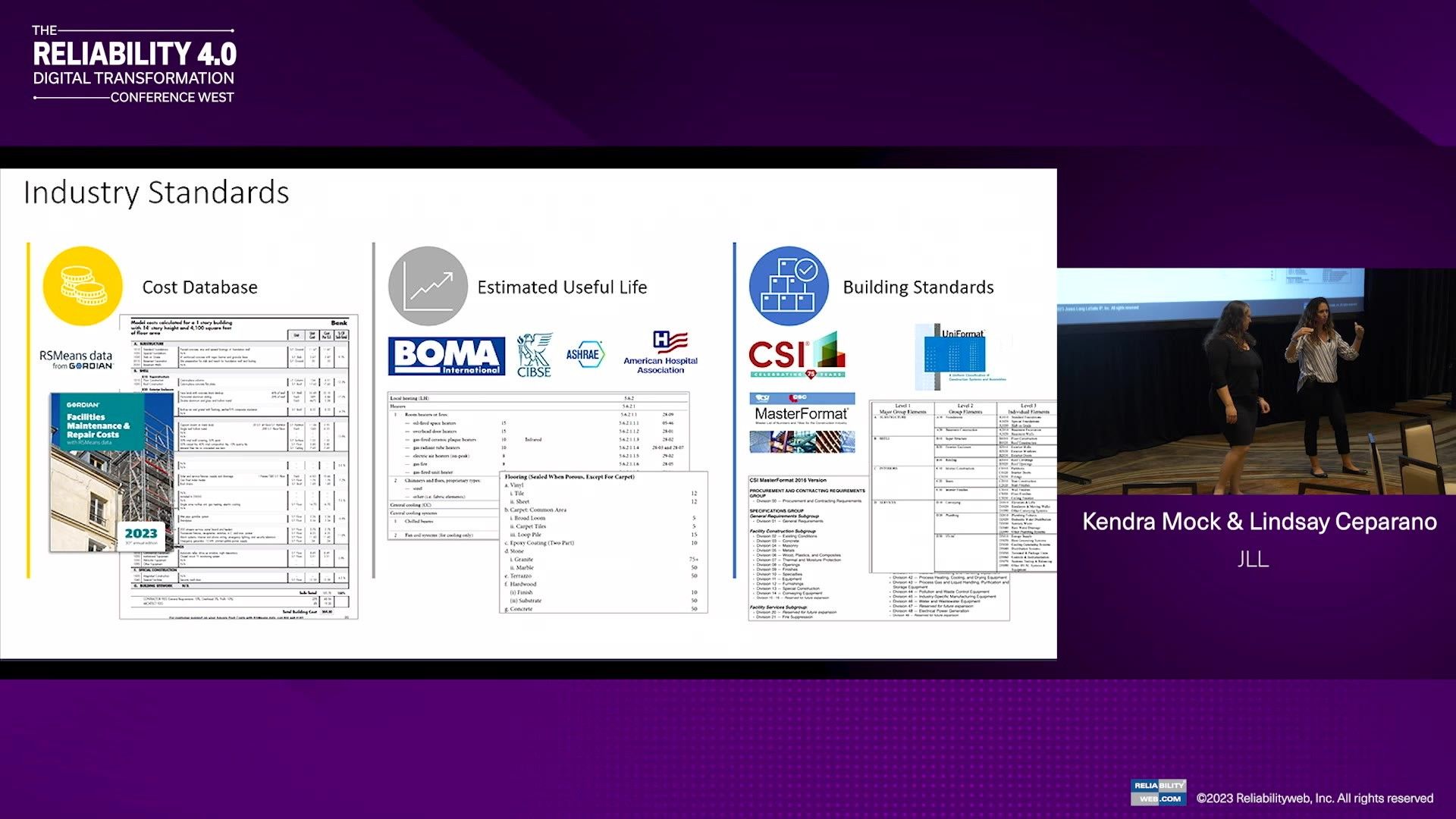This screenshot has height=819, width=1456.
Task: Click the American Hospital Association logo
Action: point(661,353)
